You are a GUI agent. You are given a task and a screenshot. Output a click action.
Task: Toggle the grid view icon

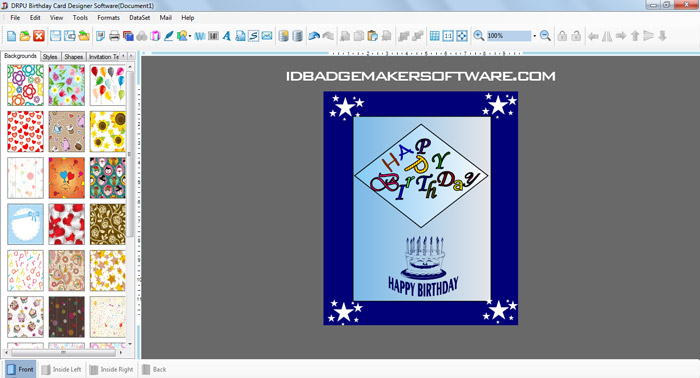click(434, 36)
